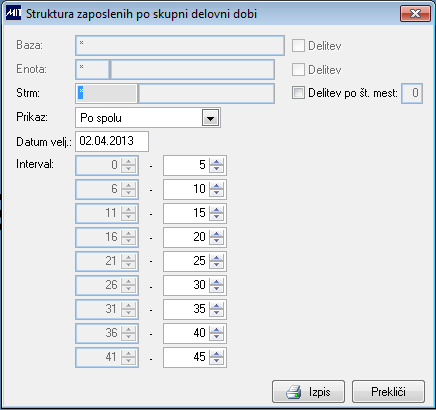Increase the interval upper value of 25
This screenshot has width=436, height=410.
pos(217,257)
